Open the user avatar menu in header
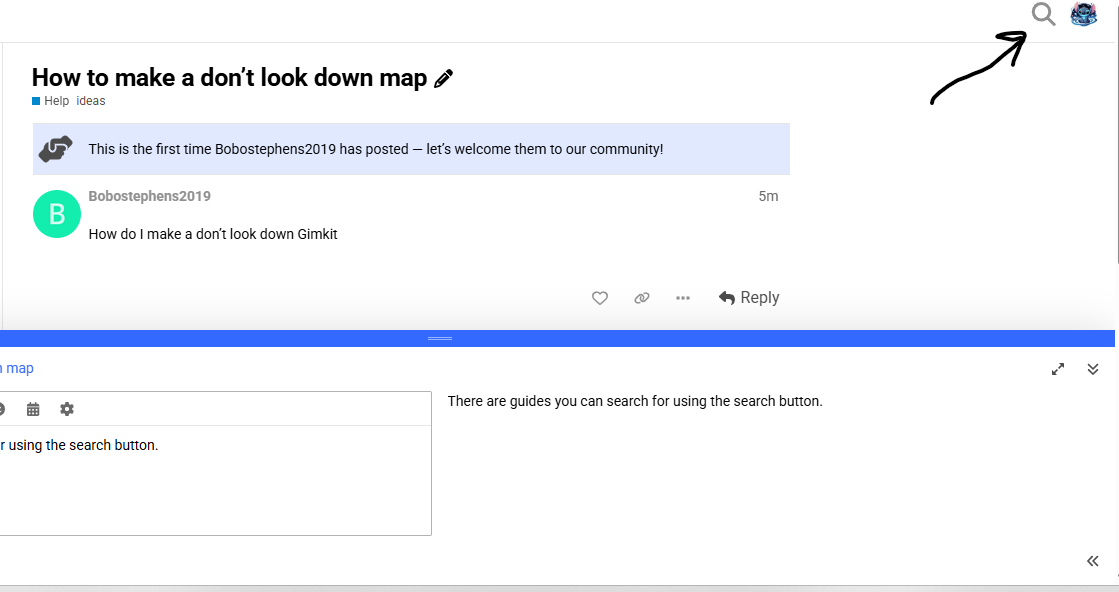The height and width of the screenshot is (592, 1119). point(1084,14)
